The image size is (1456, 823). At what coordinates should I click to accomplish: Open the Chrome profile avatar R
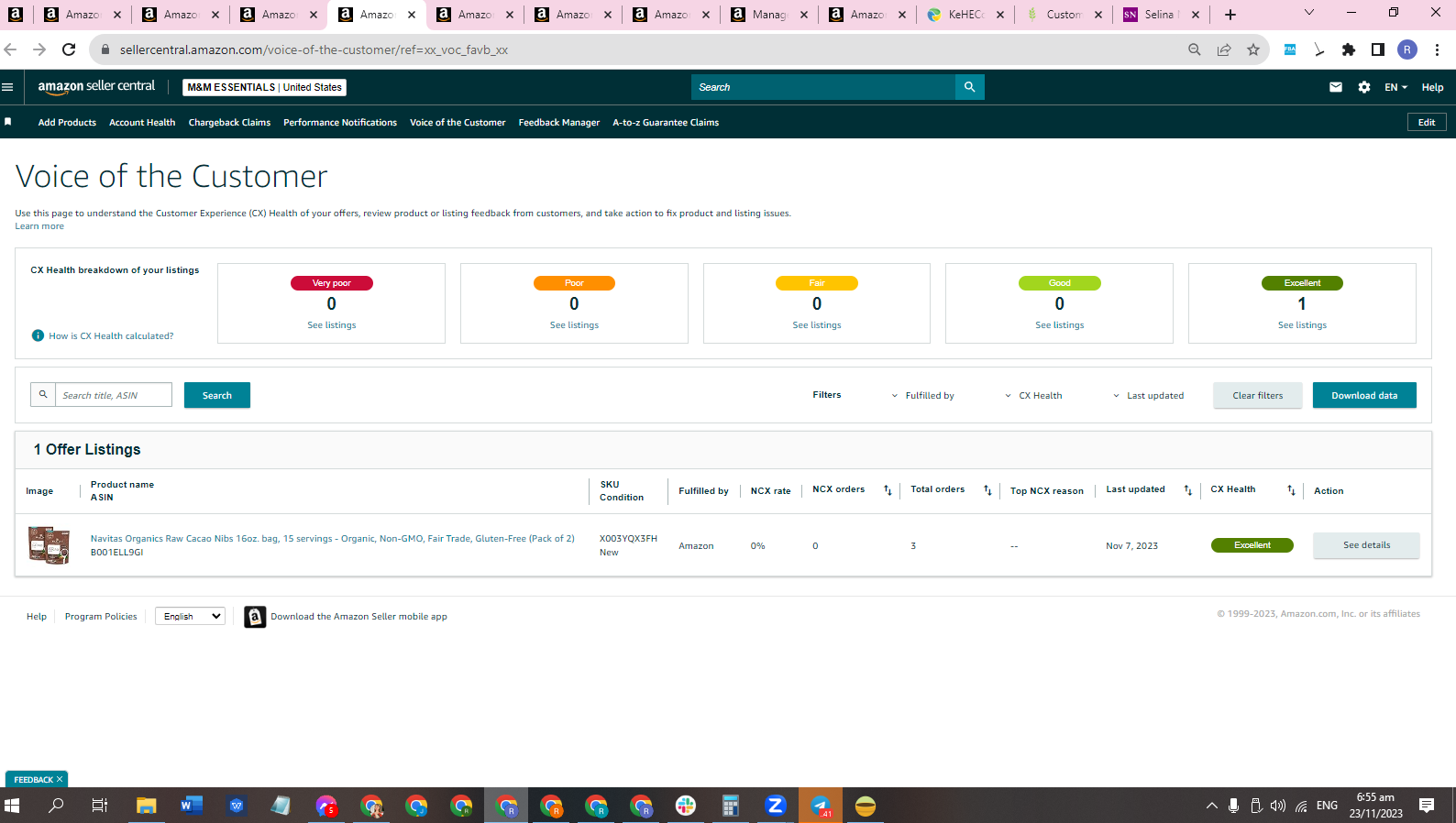pyautogui.click(x=1407, y=49)
